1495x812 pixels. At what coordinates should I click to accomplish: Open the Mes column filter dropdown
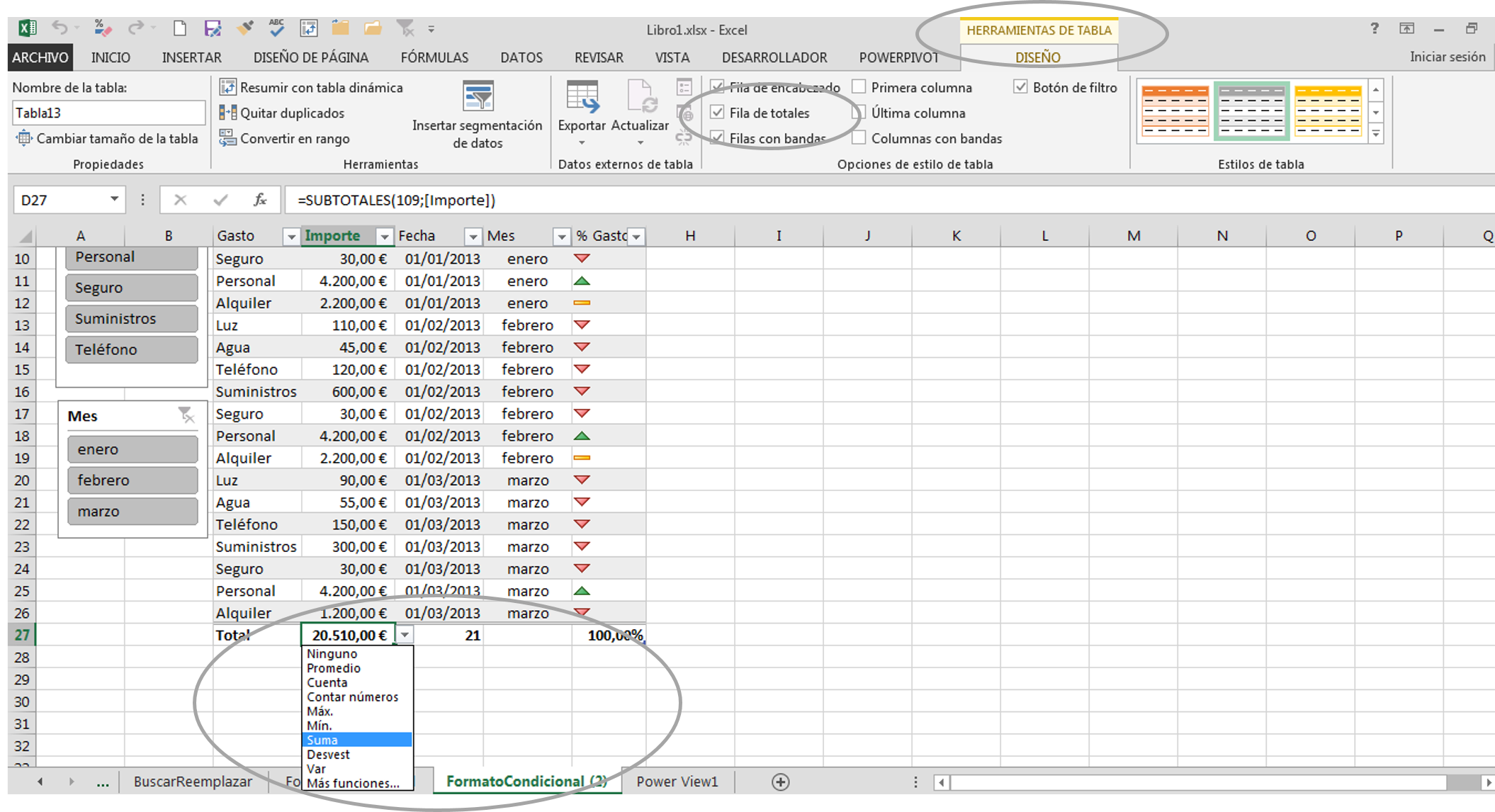pos(561,236)
